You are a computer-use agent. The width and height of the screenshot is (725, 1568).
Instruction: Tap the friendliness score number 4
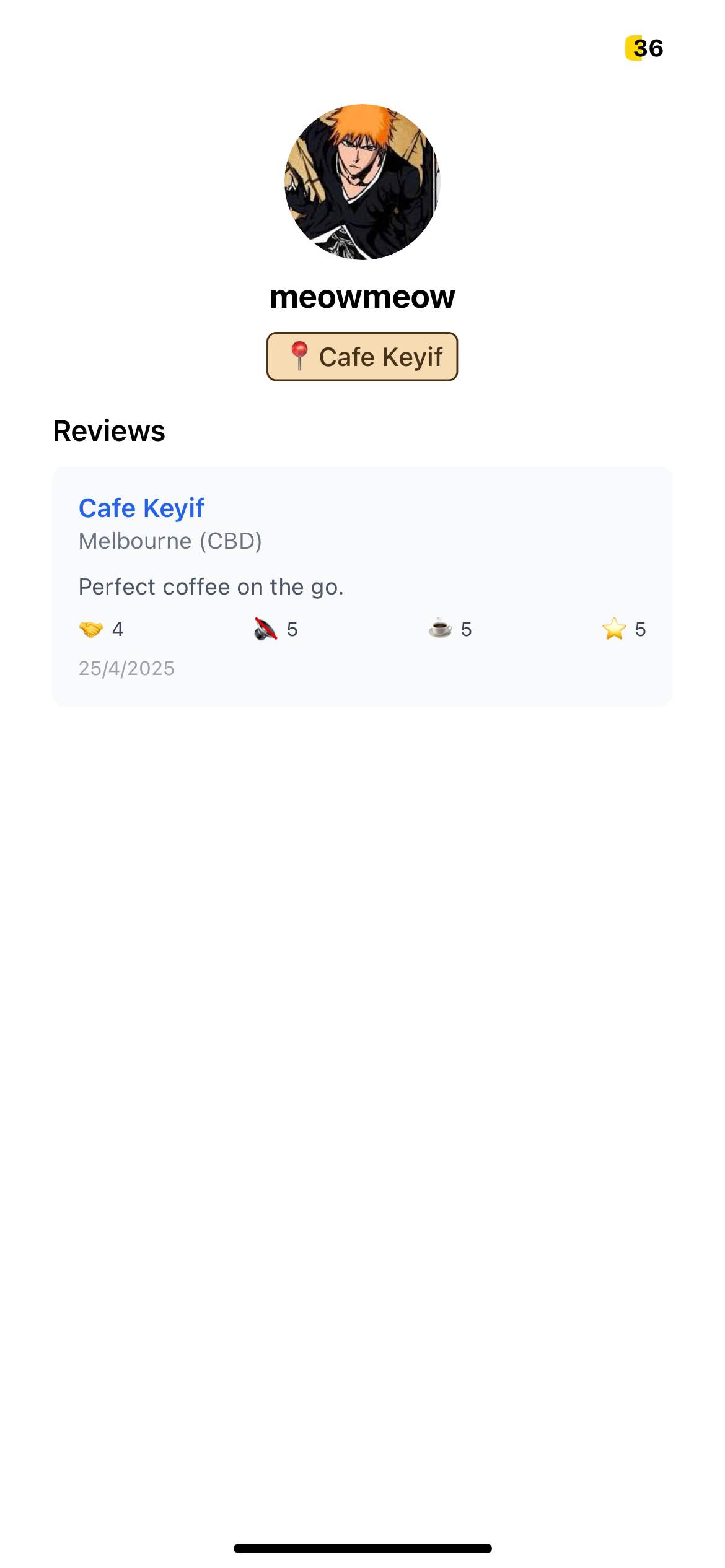point(118,629)
